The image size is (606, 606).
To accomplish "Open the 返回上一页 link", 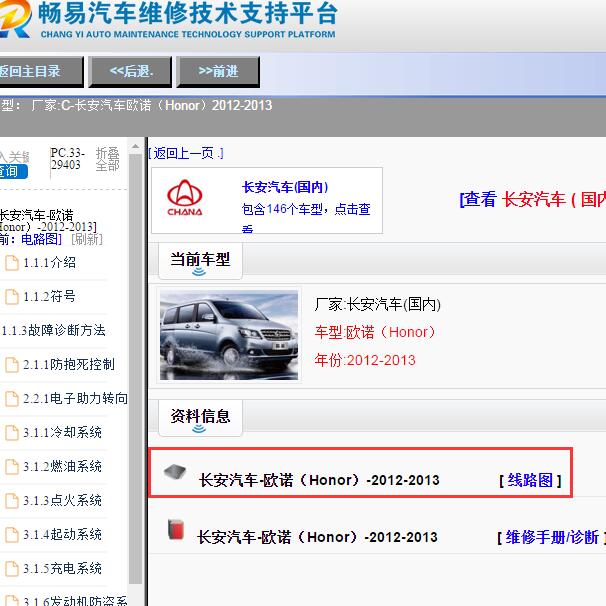I will coord(186,153).
